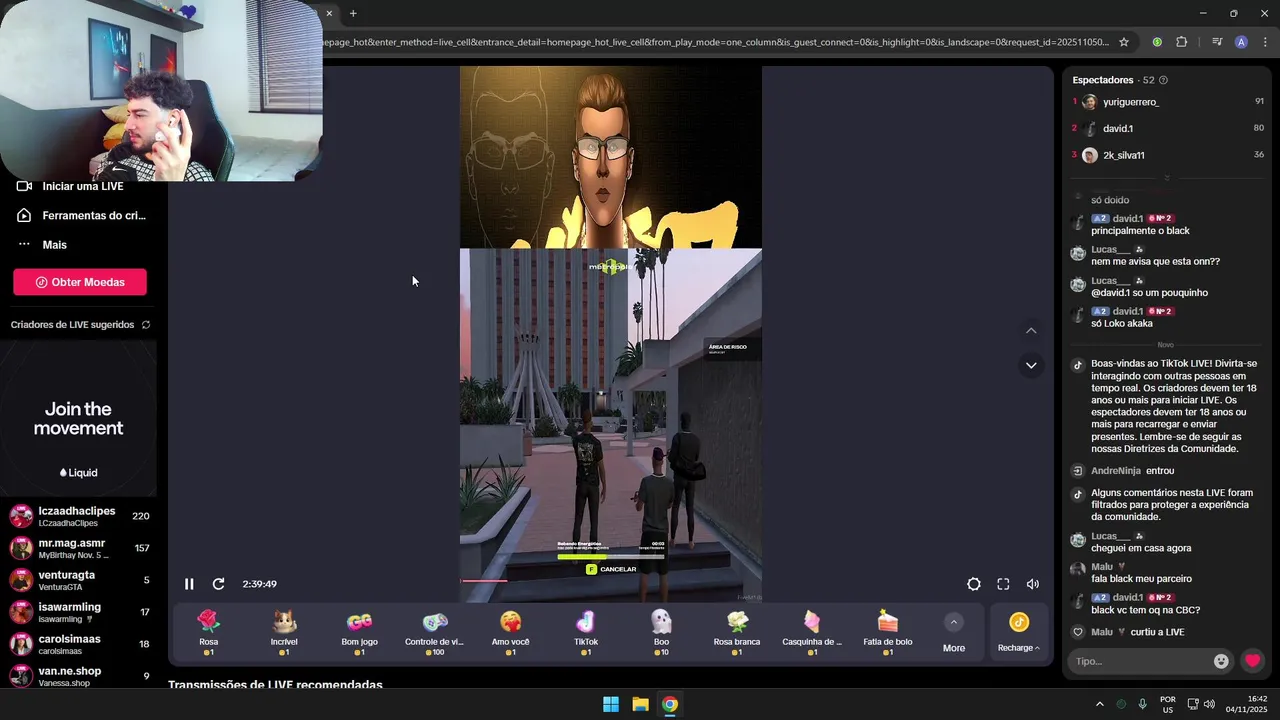Click AndreNinja username in chat

coord(1116,471)
